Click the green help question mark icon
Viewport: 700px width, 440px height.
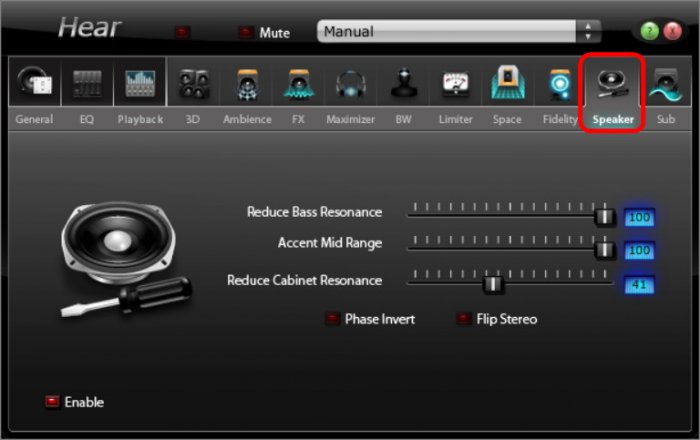point(648,32)
